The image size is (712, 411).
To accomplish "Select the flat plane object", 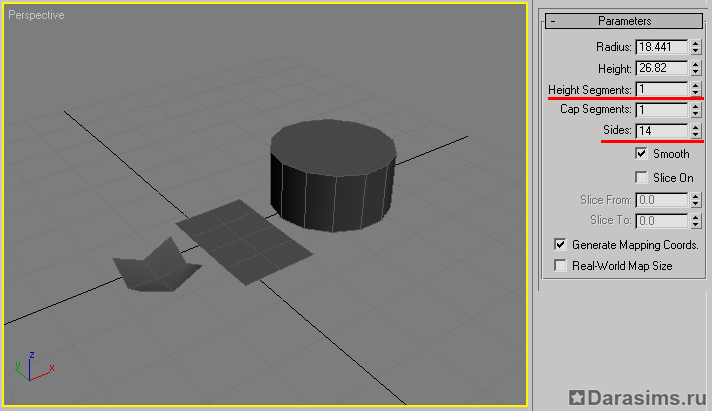I will (241, 239).
